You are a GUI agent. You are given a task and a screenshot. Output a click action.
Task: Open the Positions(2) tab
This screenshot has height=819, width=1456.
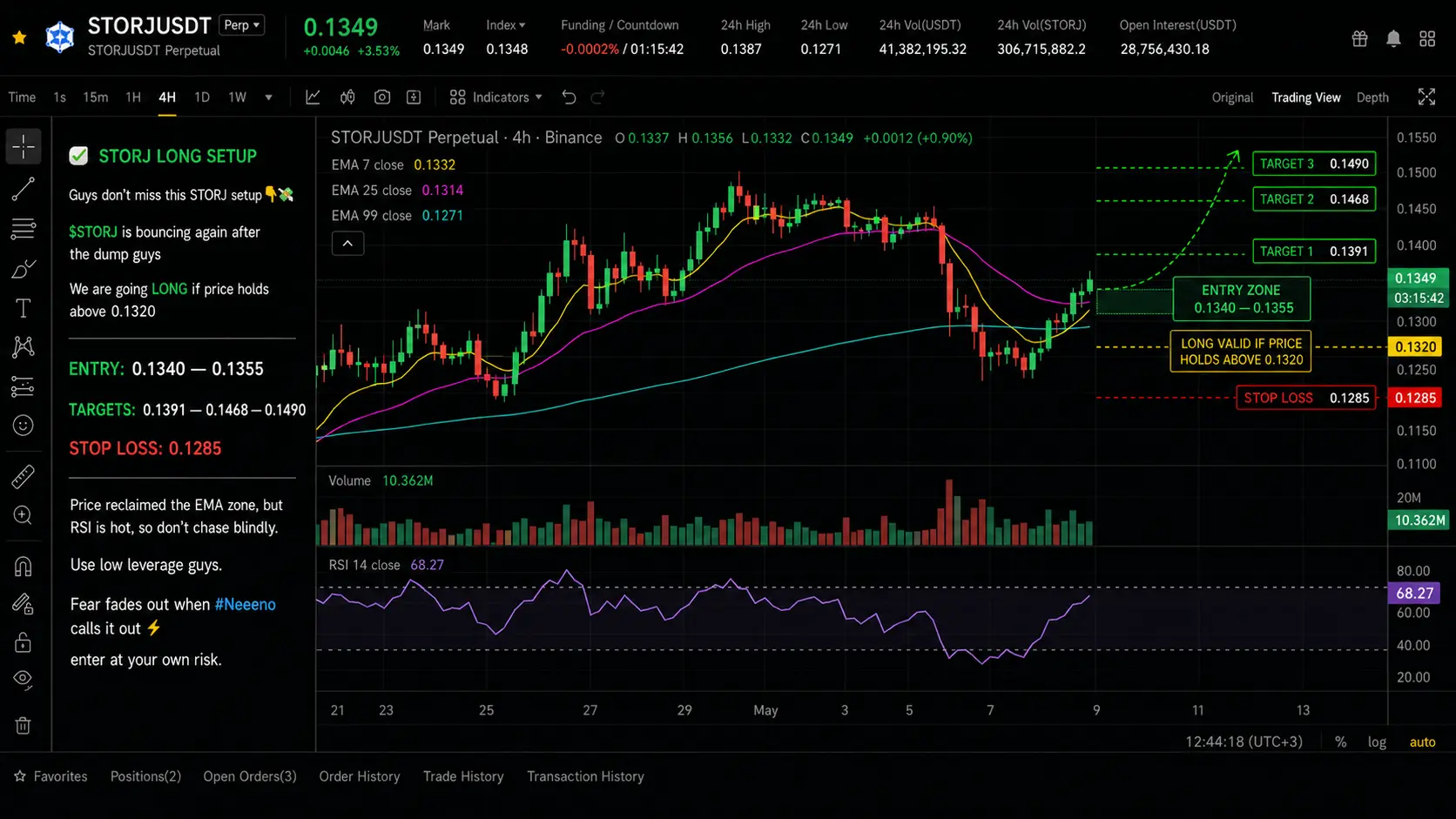pos(145,776)
